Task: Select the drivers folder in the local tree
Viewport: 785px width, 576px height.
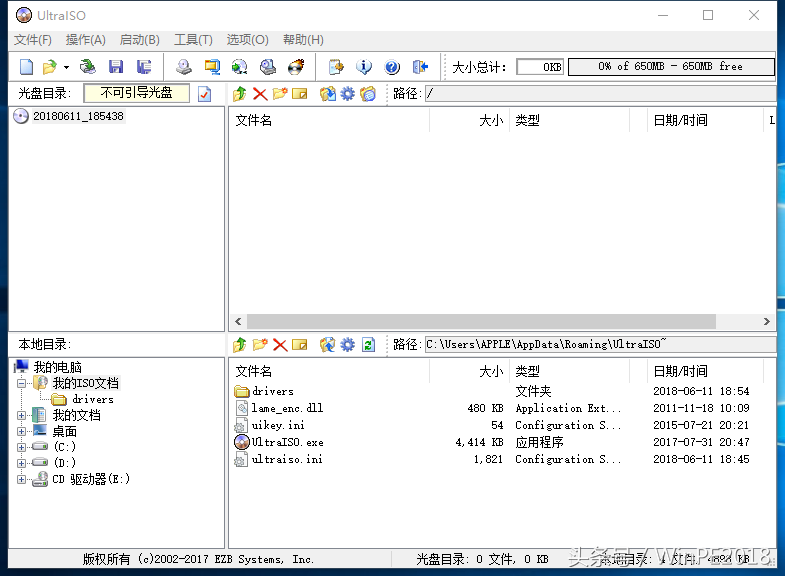Action: [x=93, y=399]
